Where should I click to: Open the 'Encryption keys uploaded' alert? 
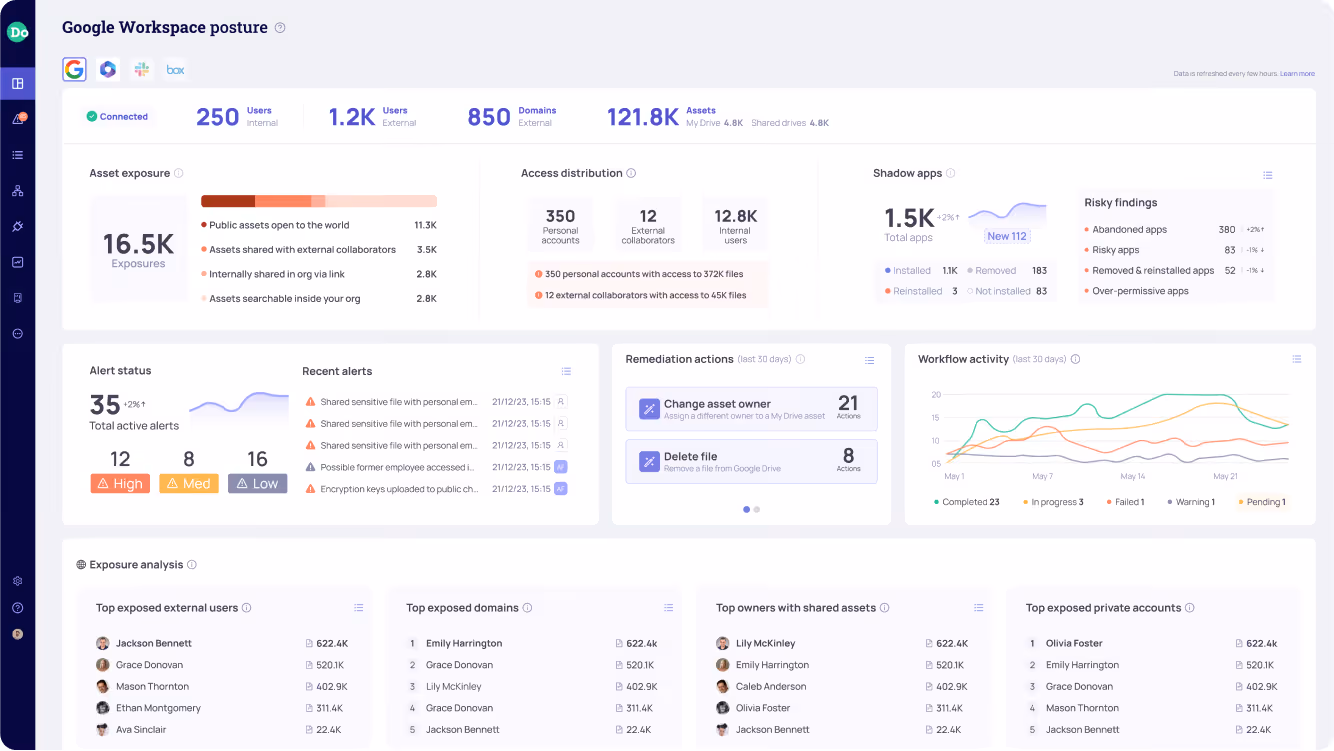click(436, 489)
